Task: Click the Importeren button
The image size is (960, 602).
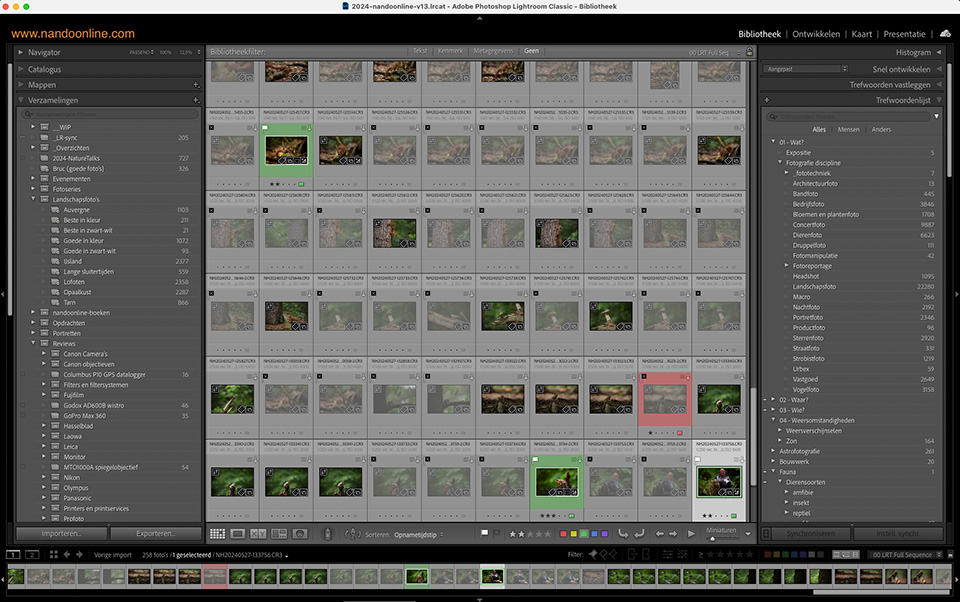Action: click(x=61, y=533)
